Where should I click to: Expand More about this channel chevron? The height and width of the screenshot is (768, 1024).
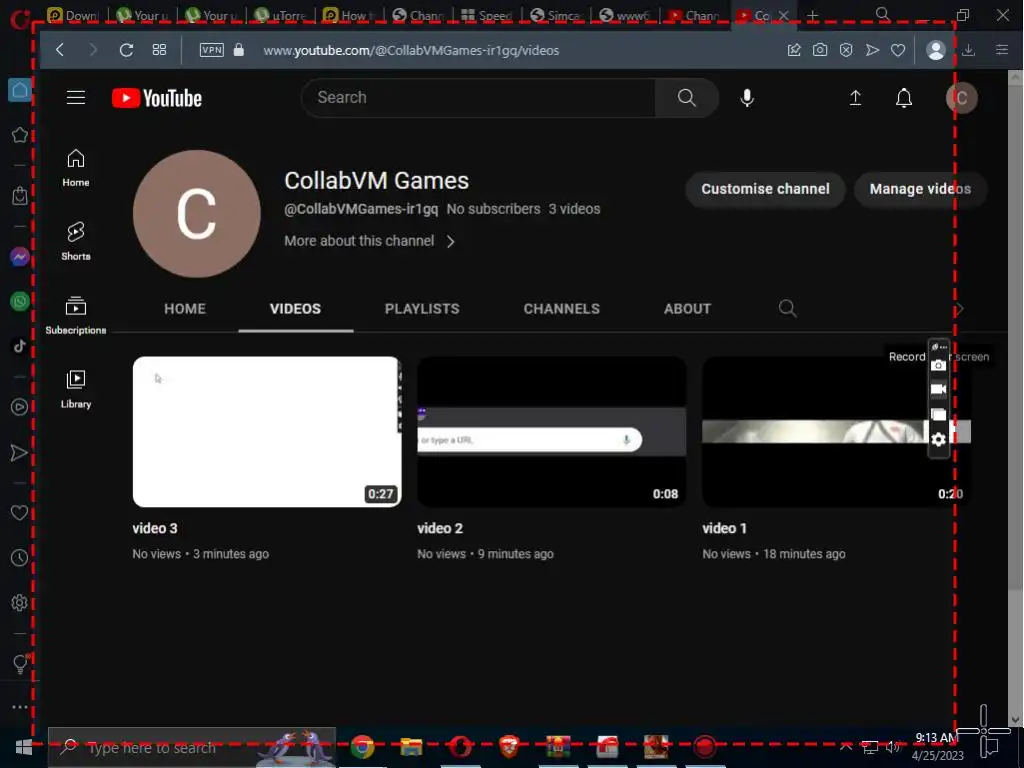point(451,242)
